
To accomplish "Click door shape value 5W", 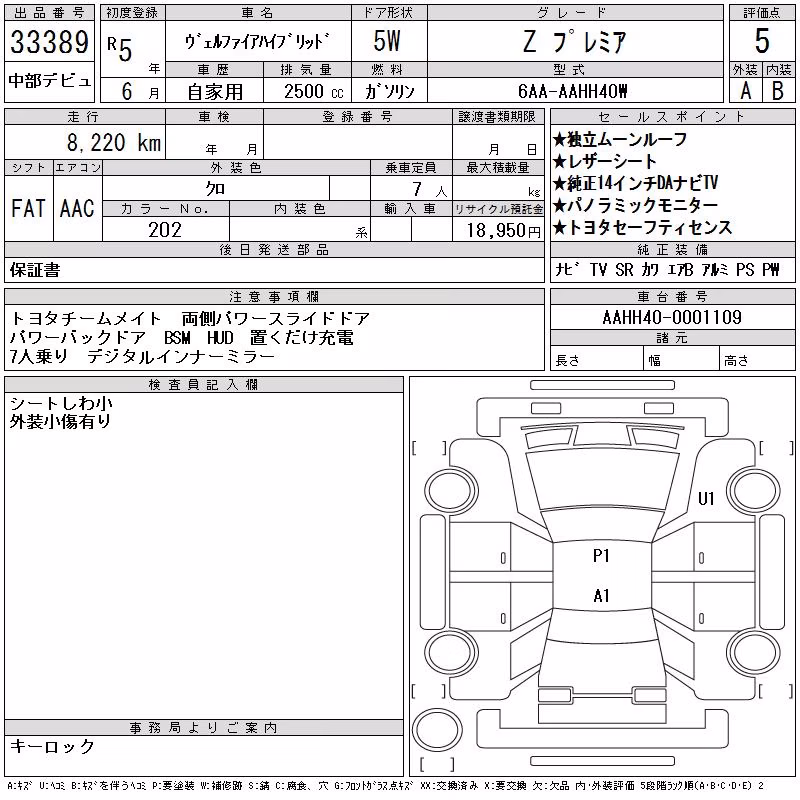I will click(x=387, y=41).
